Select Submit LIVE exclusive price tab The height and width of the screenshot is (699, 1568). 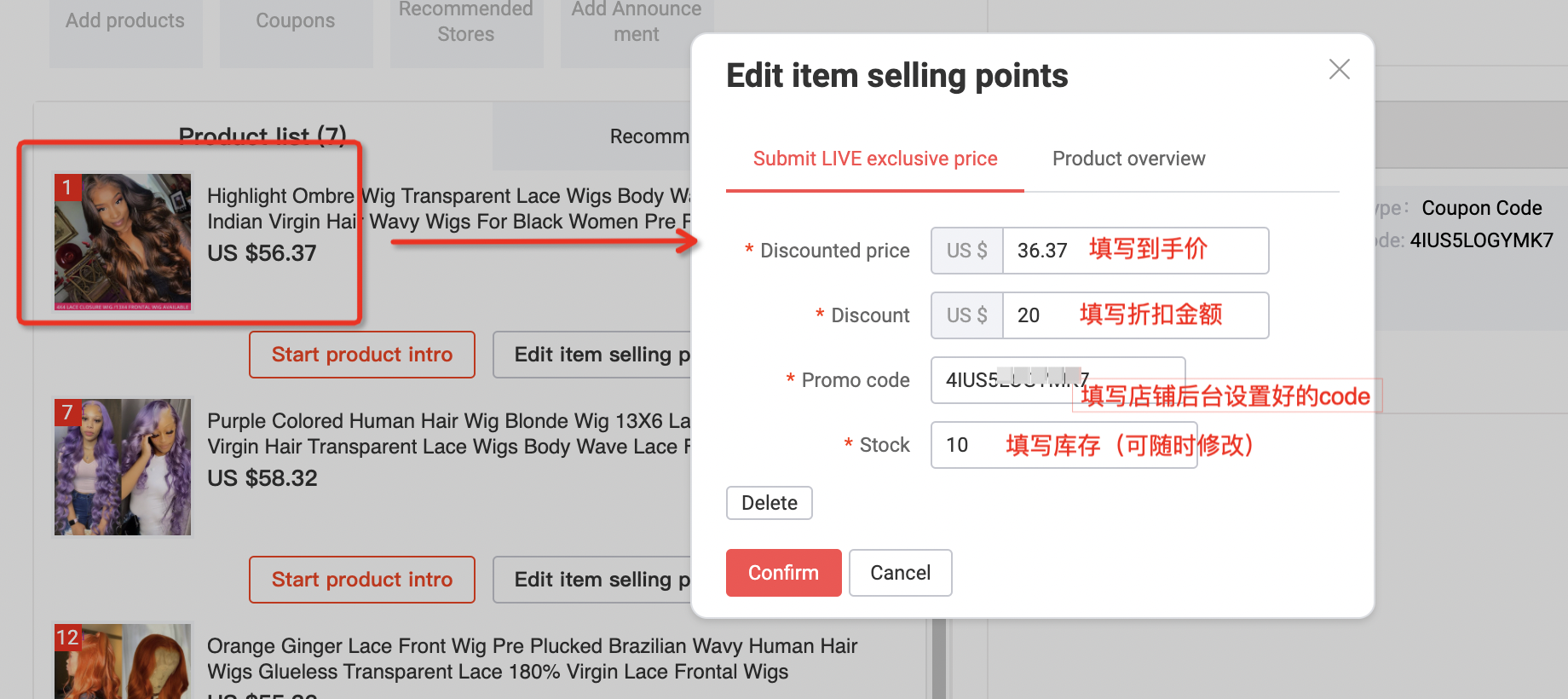pos(875,159)
